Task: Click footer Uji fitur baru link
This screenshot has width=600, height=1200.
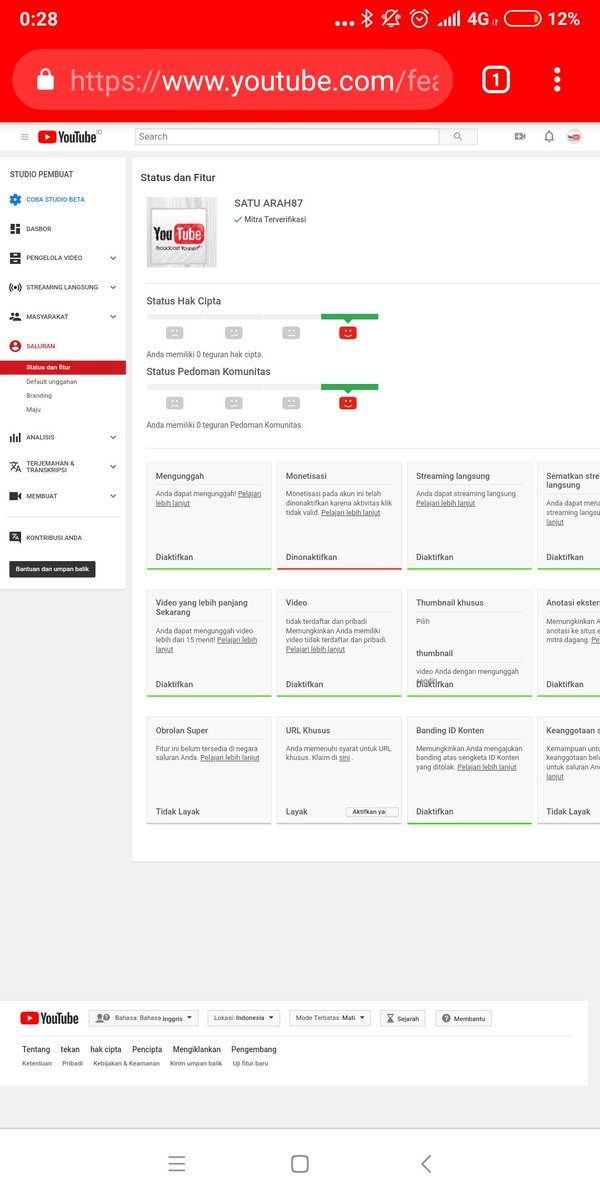Action: [x=251, y=1063]
